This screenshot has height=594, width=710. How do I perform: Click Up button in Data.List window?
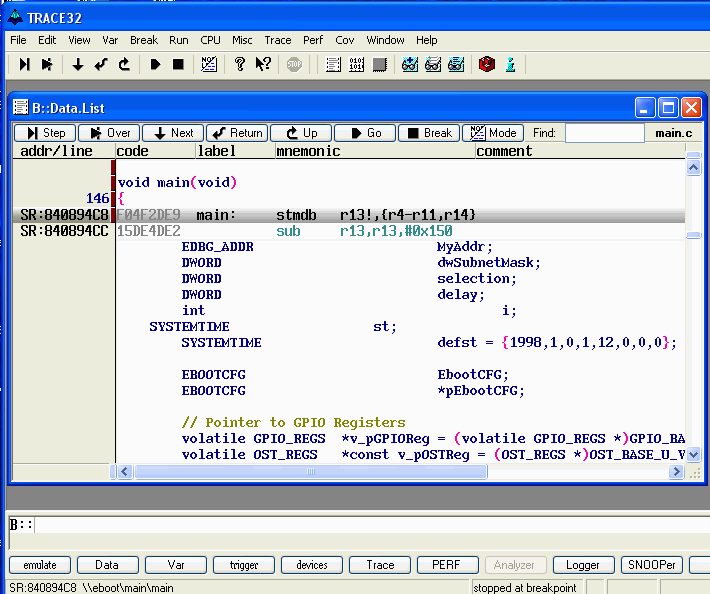[301, 133]
